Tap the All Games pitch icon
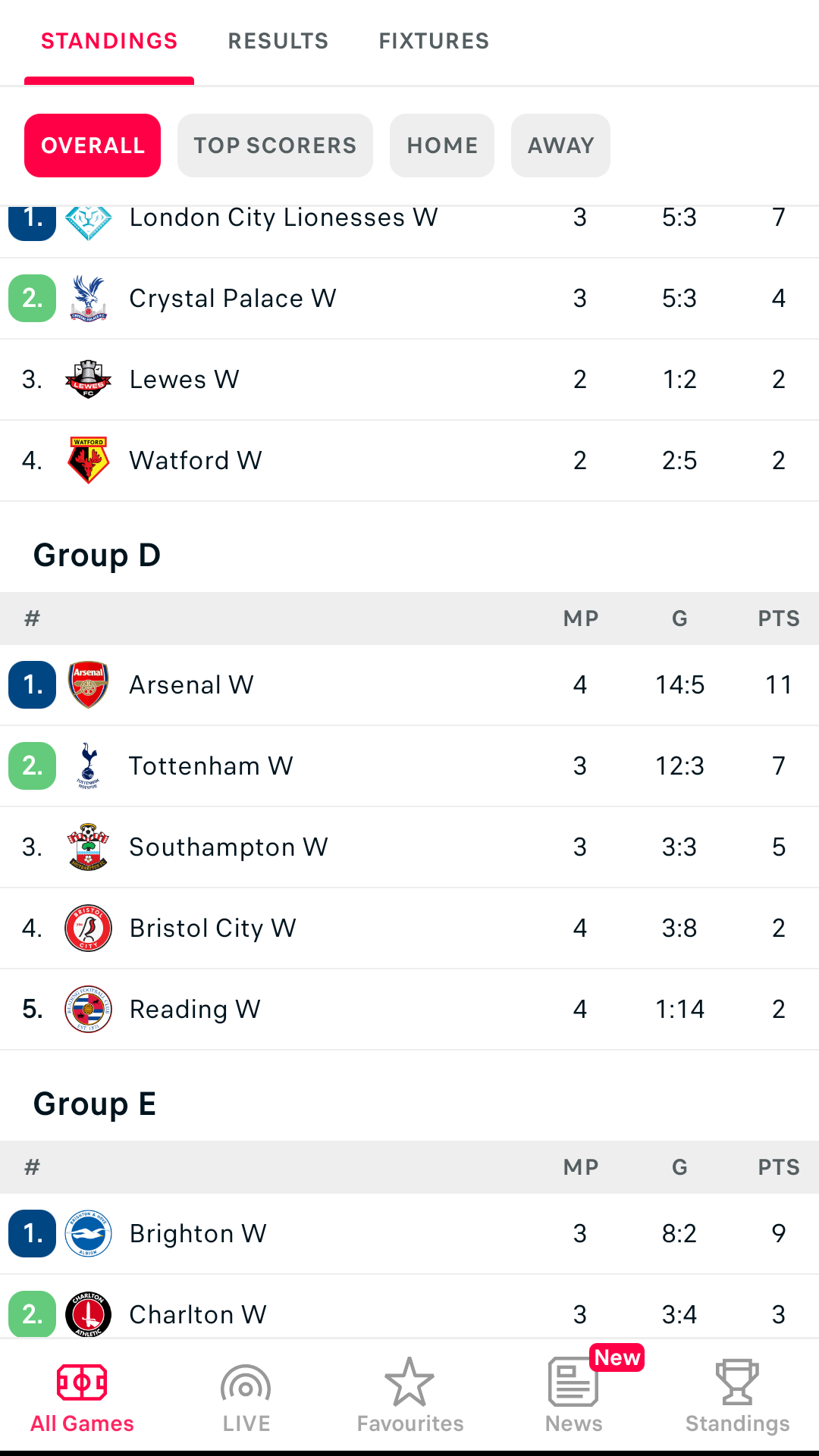This screenshot has width=819, height=1456. [x=82, y=1383]
